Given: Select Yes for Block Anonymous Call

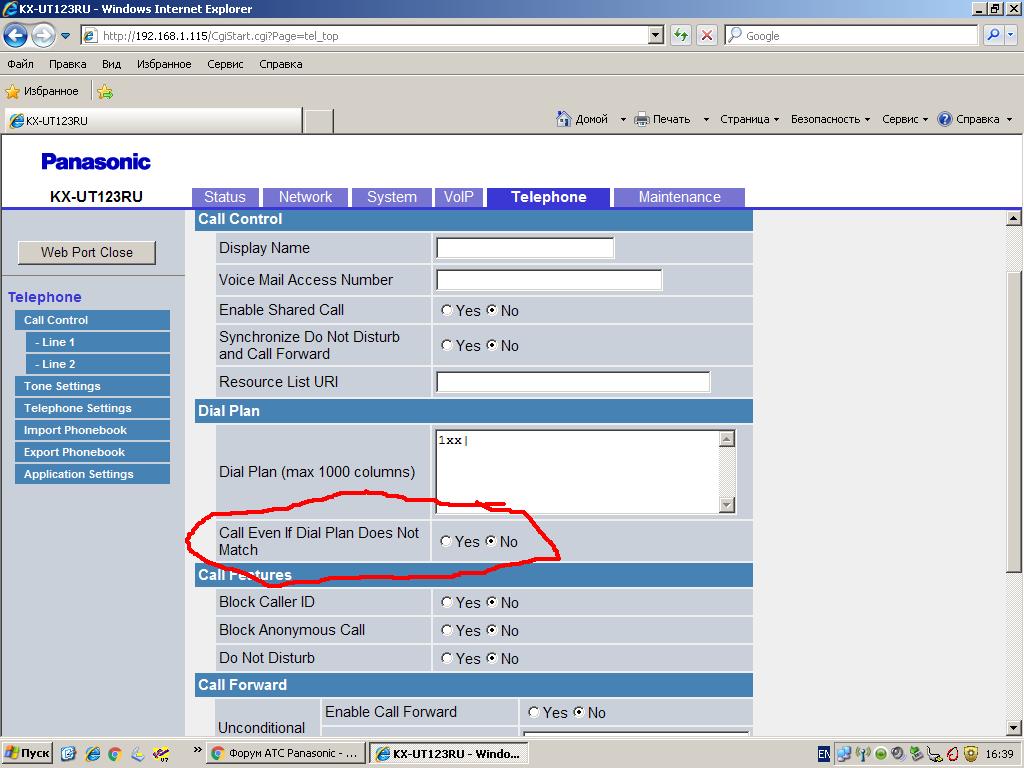Looking at the screenshot, I should [x=447, y=630].
